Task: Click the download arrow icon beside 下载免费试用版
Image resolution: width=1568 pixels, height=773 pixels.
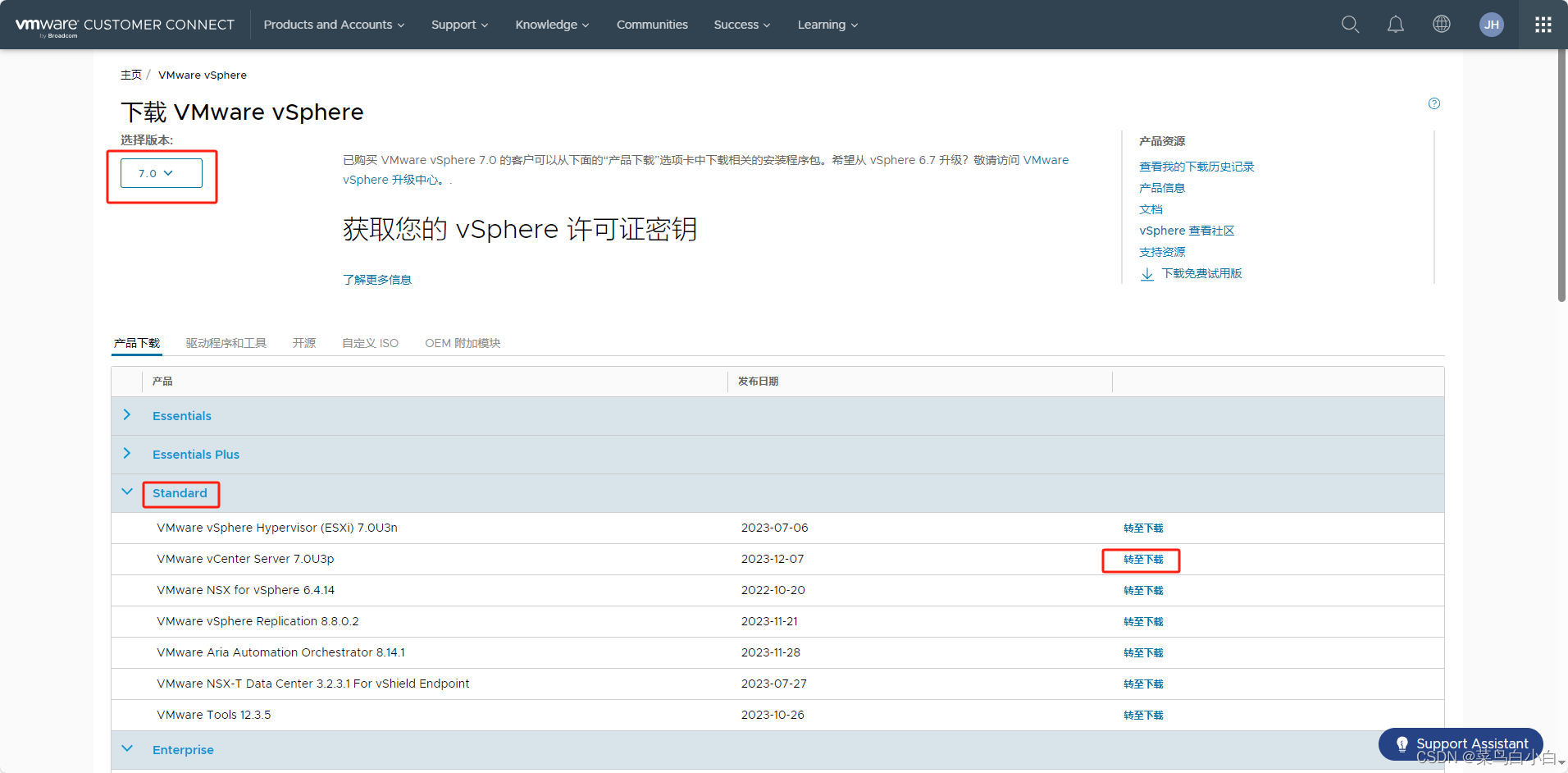Action: (1147, 274)
